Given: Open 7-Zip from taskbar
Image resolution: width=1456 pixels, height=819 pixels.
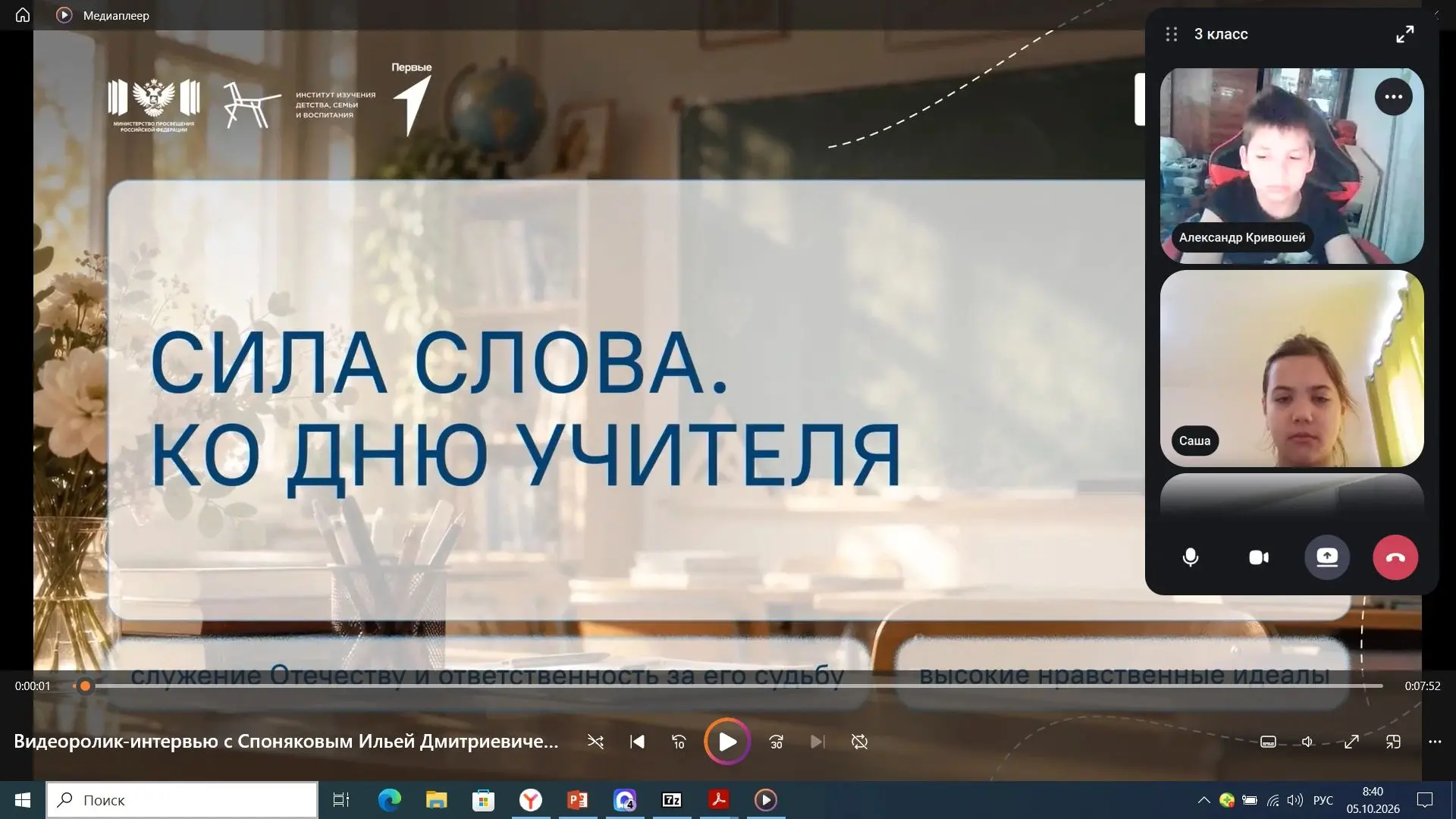Looking at the screenshot, I should 672,800.
